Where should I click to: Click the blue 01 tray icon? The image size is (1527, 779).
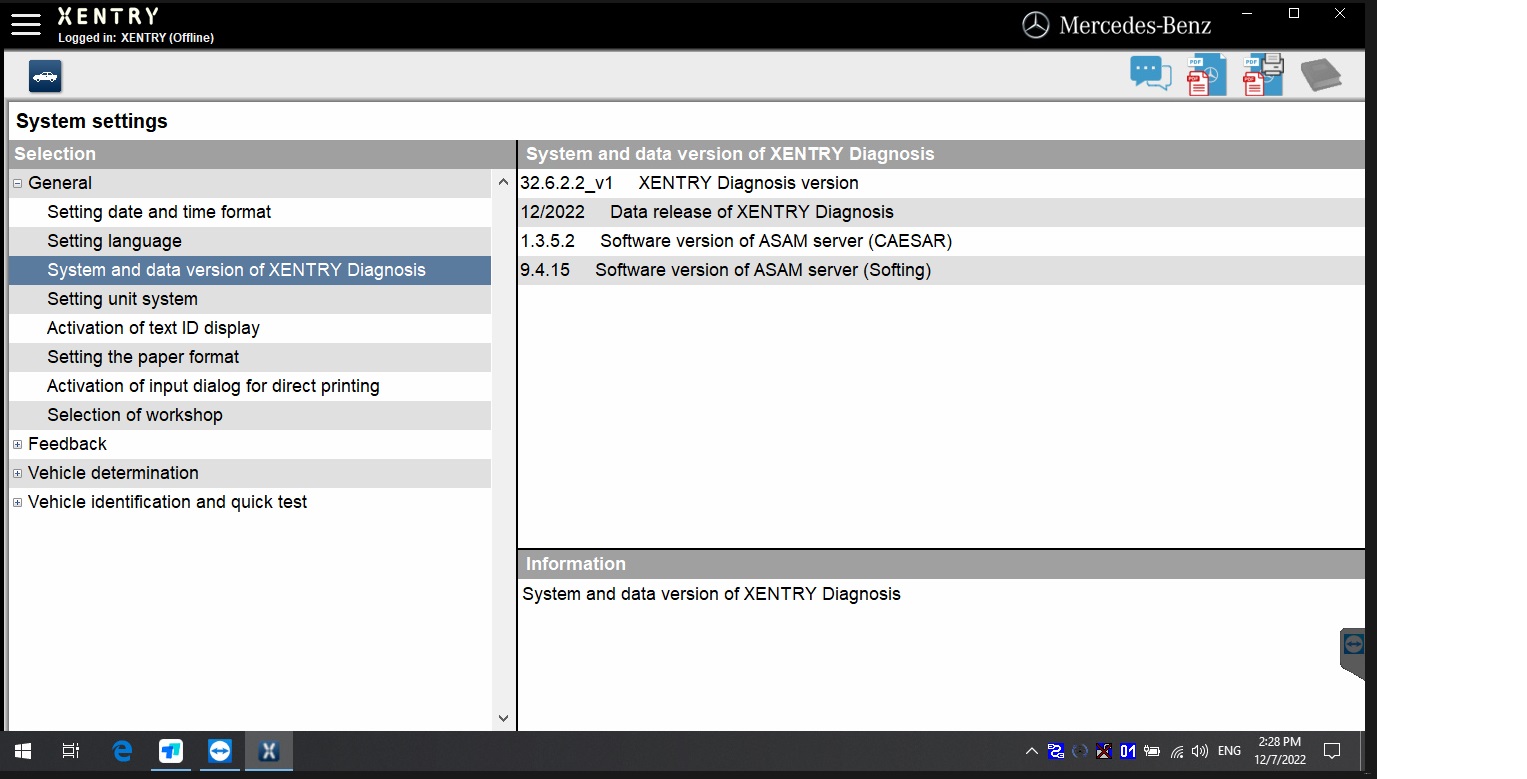pyautogui.click(x=1128, y=751)
